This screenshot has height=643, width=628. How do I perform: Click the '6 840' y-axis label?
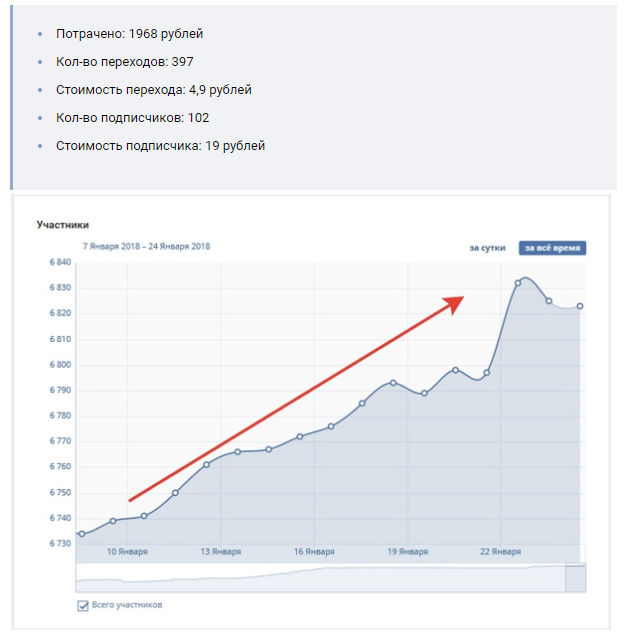pos(59,262)
